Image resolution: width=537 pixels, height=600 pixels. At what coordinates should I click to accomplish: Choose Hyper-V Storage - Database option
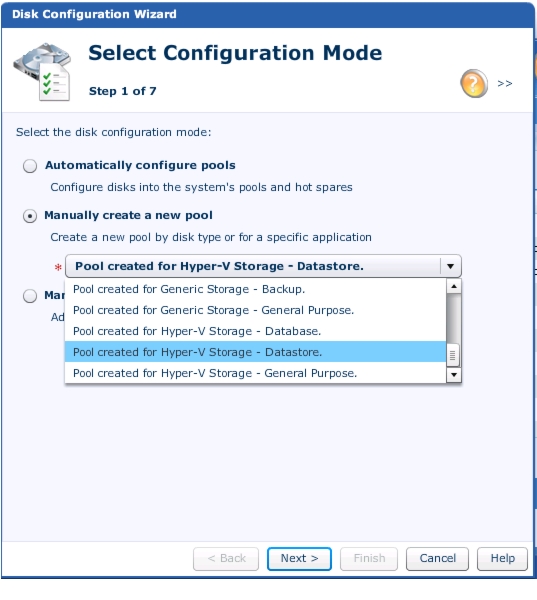point(255,331)
